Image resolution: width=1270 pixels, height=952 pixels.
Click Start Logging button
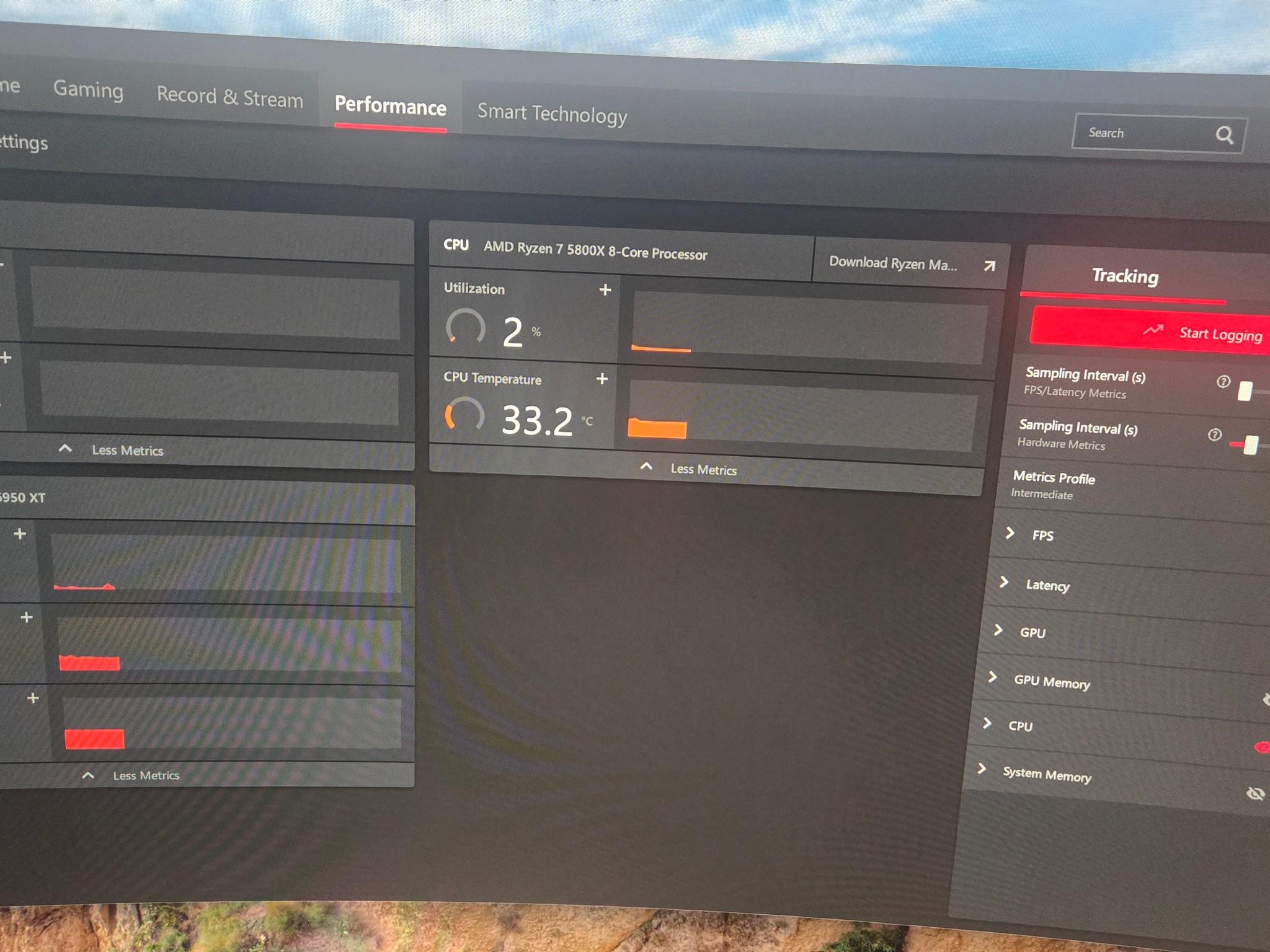tap(1150, 332)
